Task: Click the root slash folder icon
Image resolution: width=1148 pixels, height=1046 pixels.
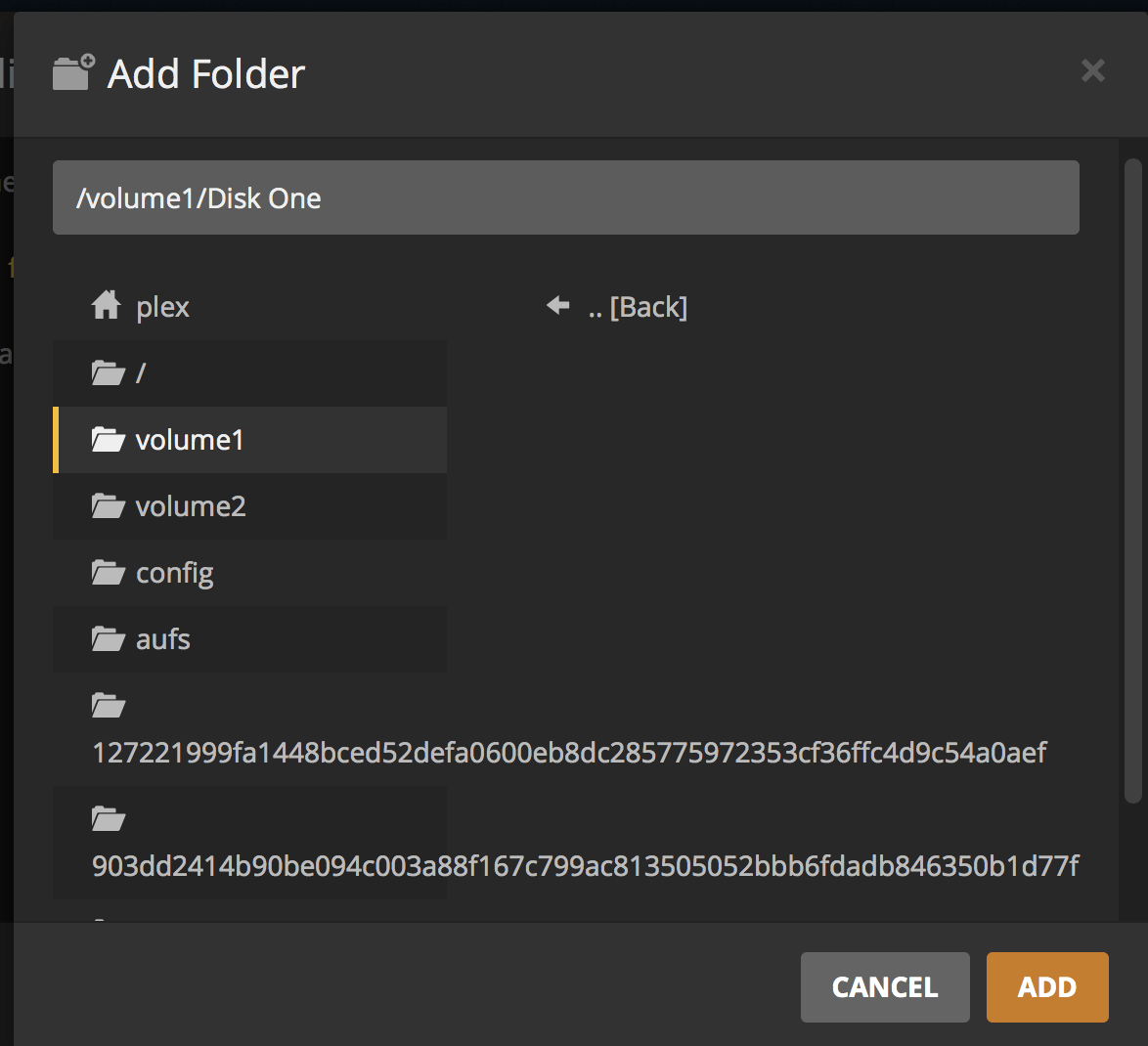Action: (x=108, y=372)
